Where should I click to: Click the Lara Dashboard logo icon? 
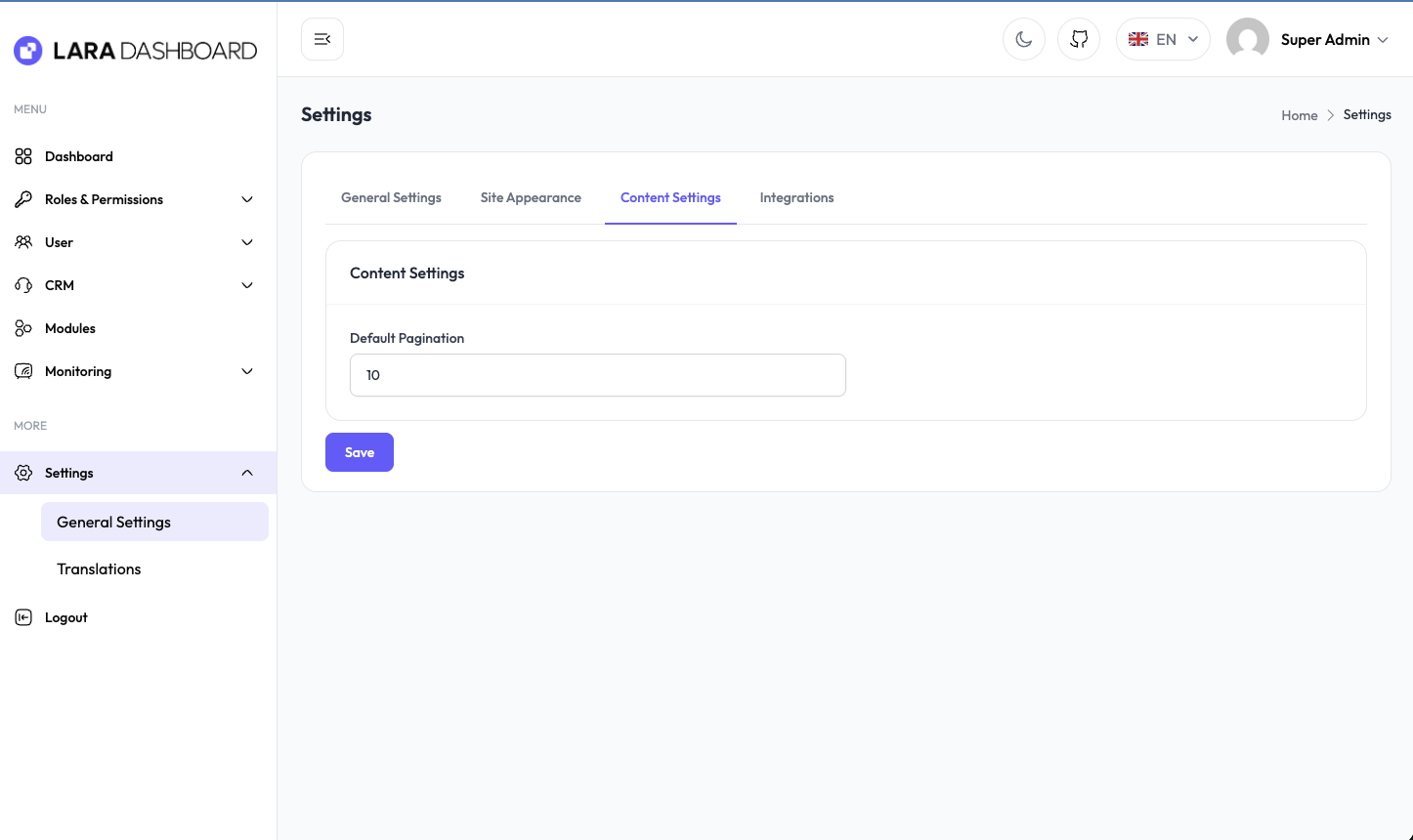[27, 51]
